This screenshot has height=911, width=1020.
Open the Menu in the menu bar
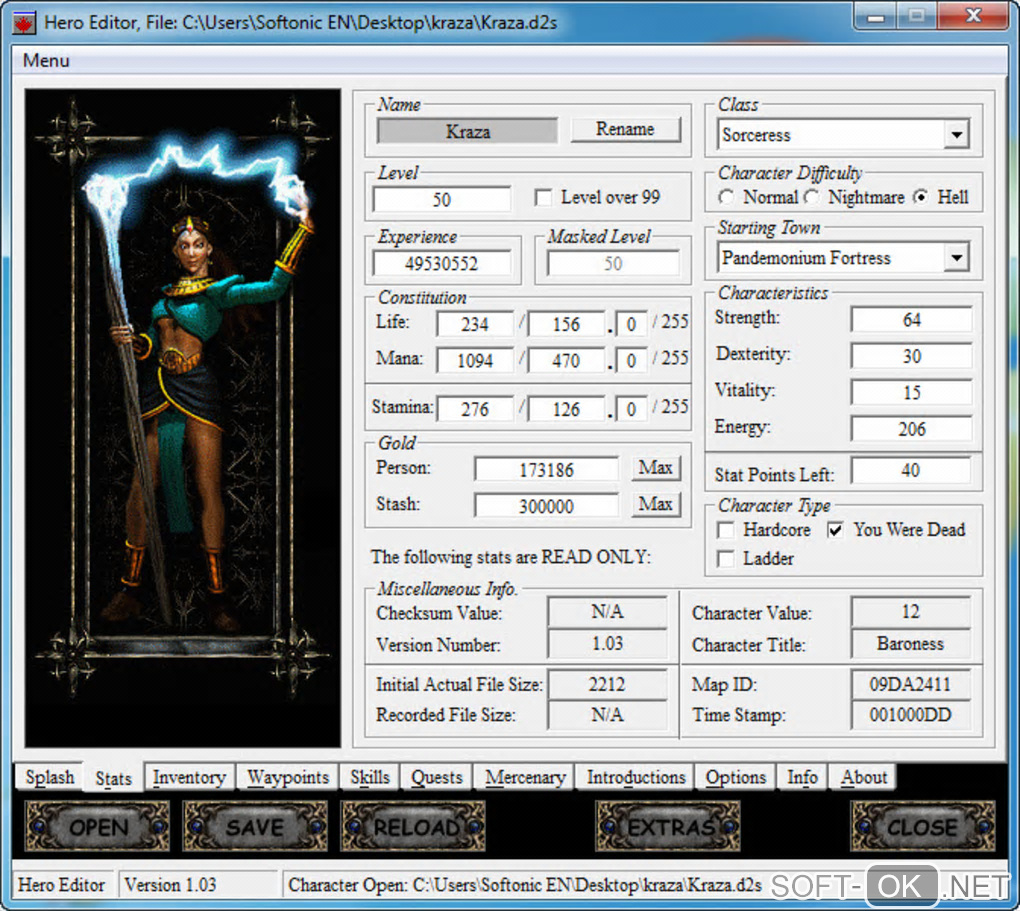click(x=46, y=60)
